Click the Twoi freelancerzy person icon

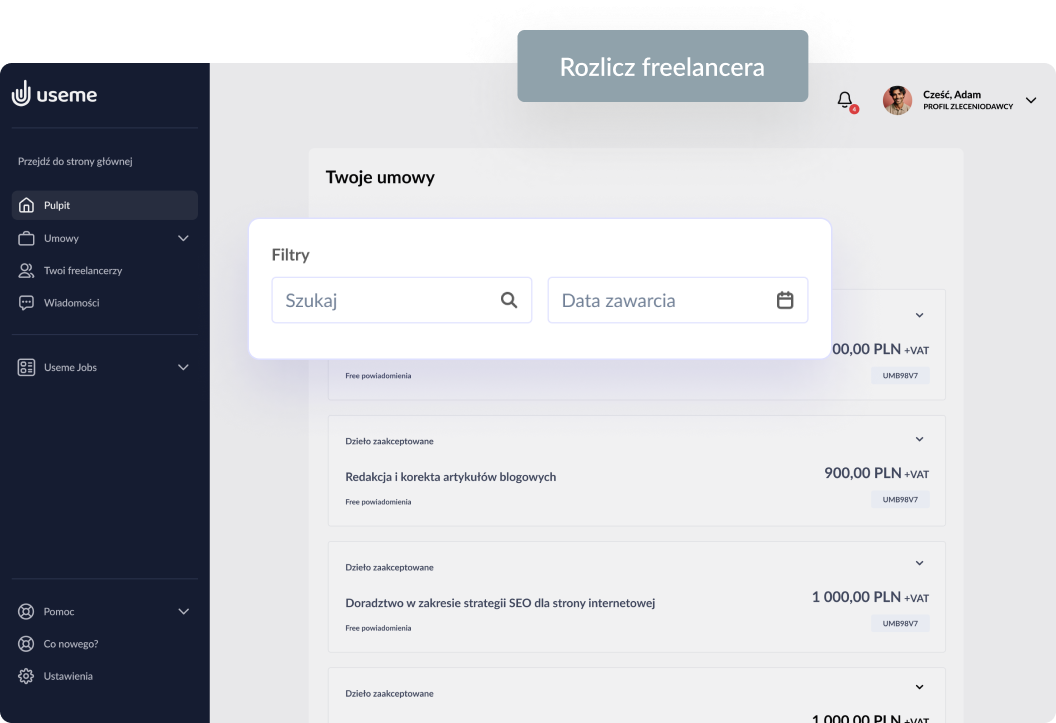click(x=26, y=271)
